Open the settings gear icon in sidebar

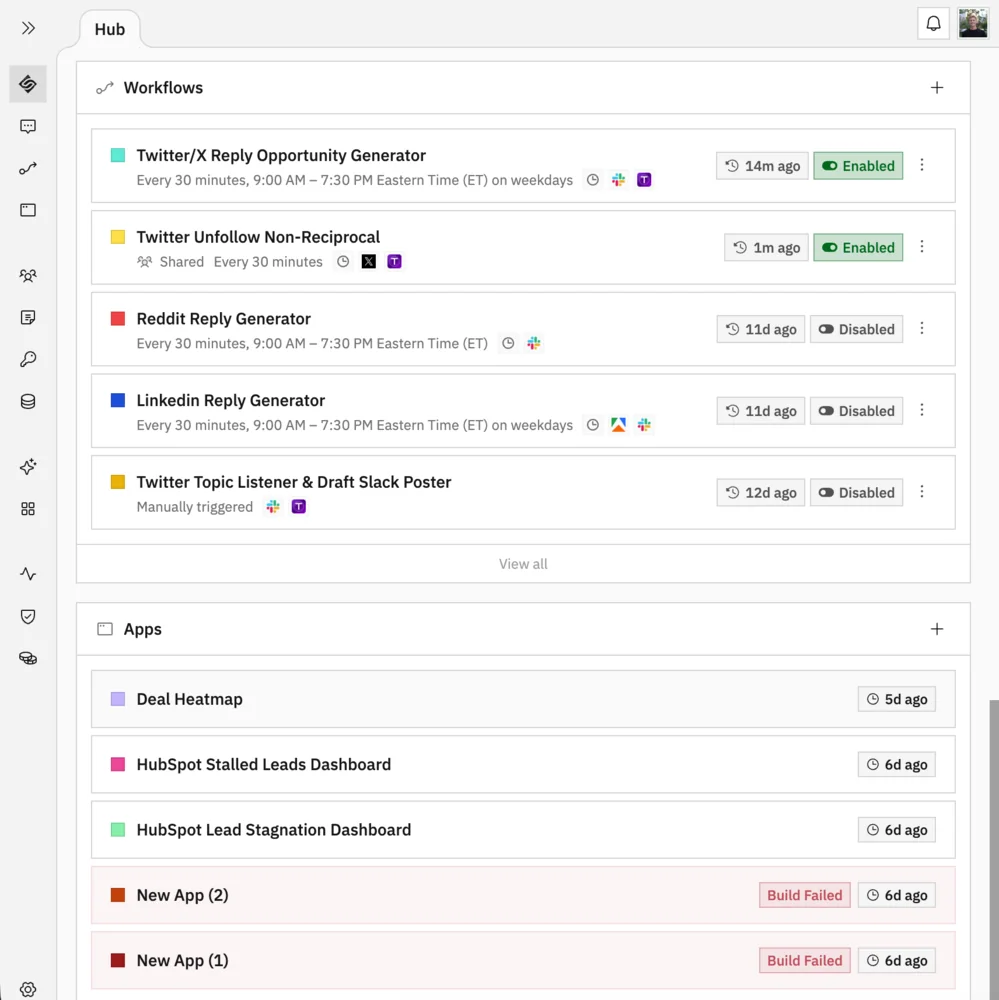pos(28,989)
